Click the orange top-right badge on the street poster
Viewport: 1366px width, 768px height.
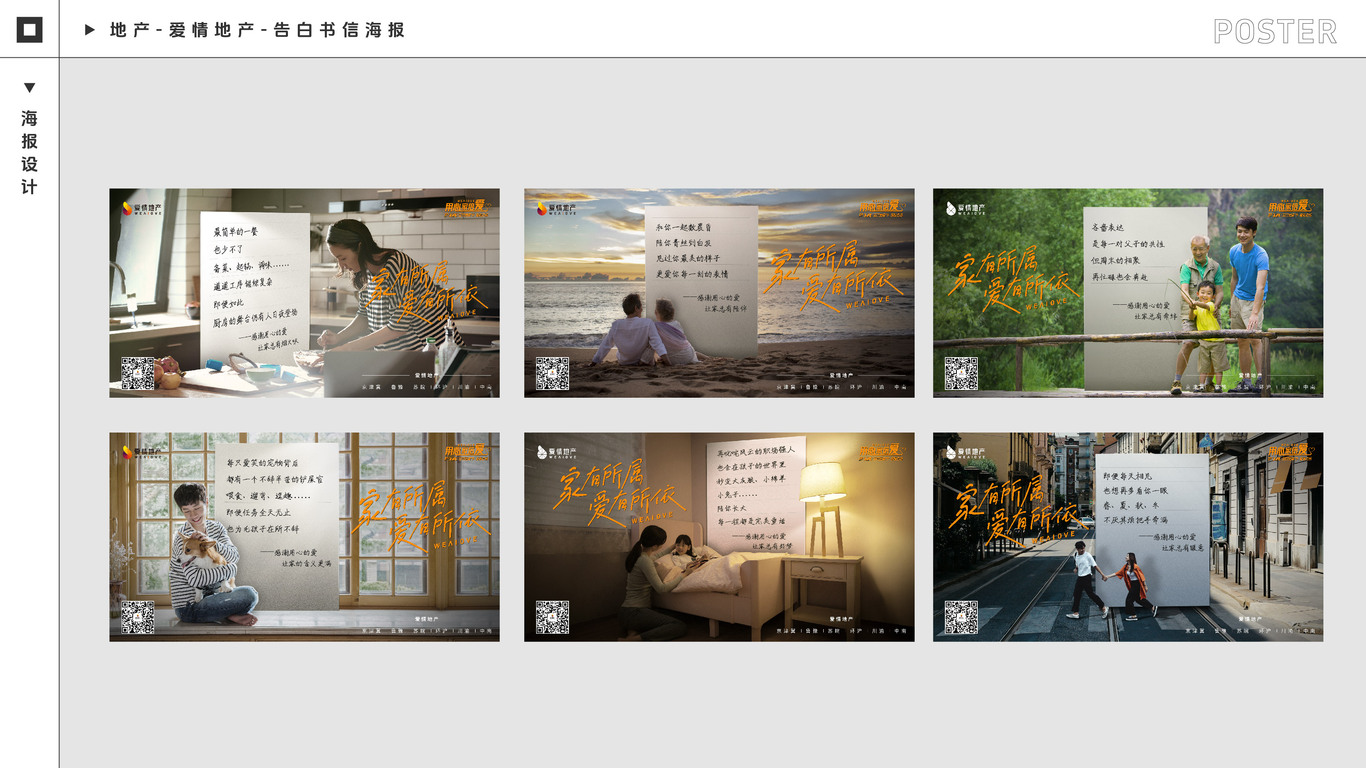coord(1290,452)
